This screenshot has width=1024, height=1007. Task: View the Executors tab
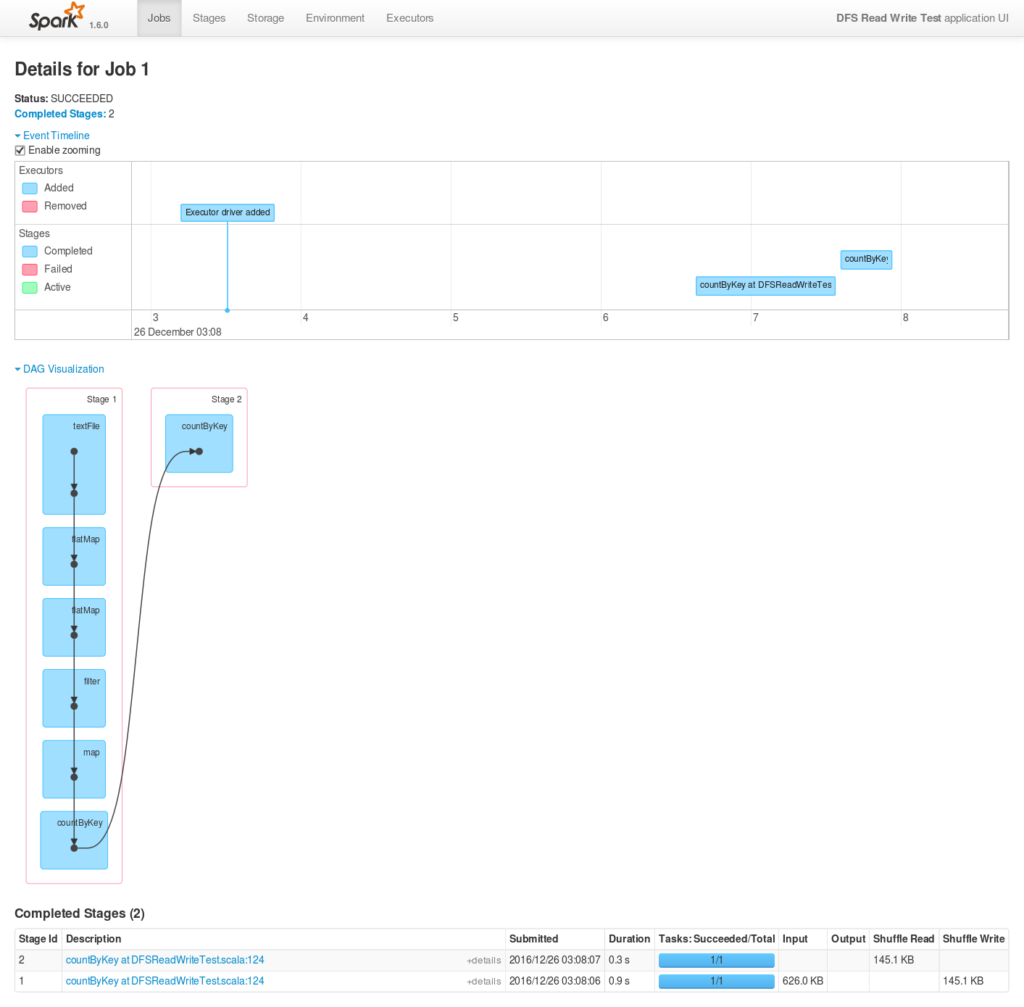coord(409,18)
